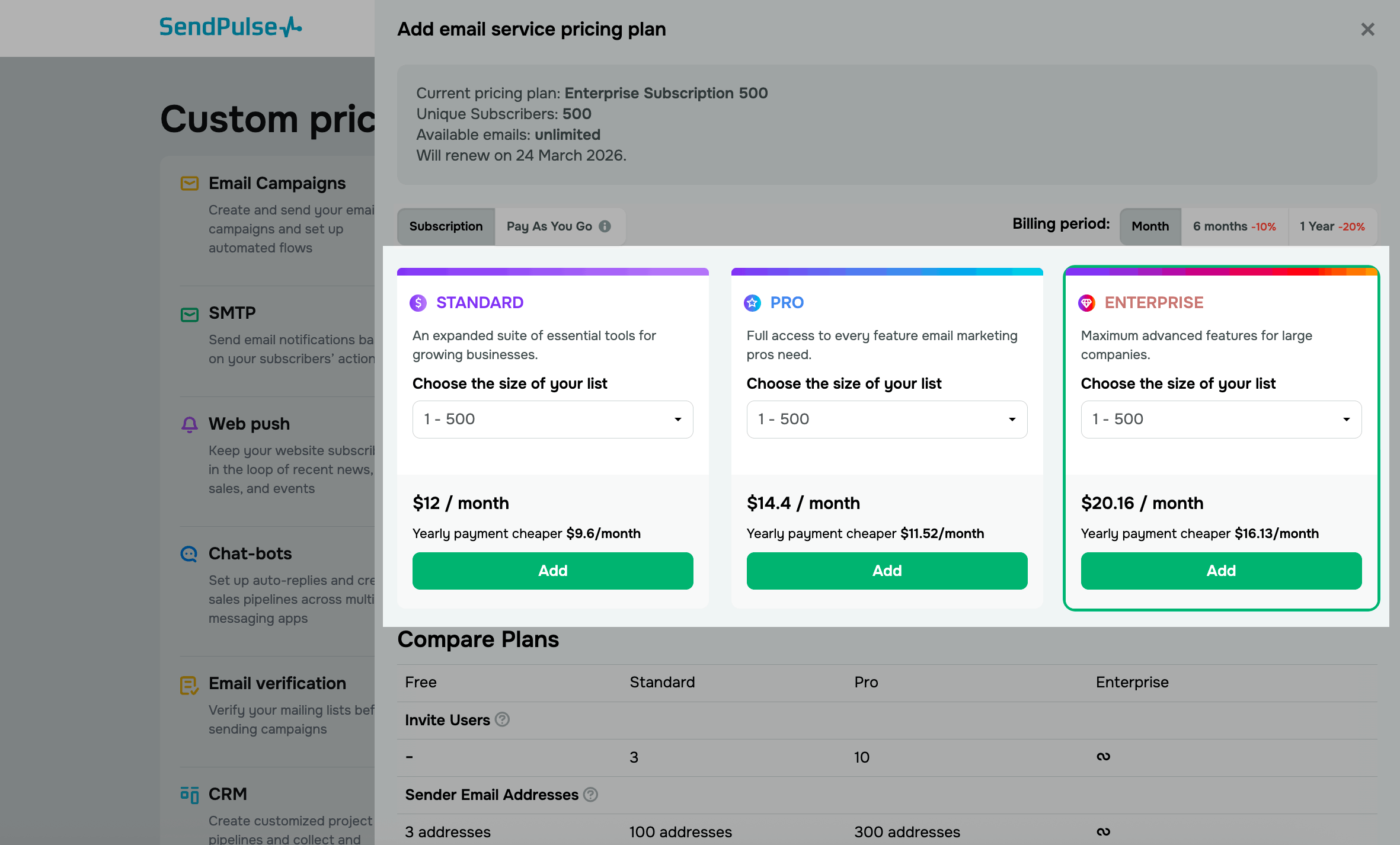Add the Pro plan
Screen dimensions: 1400x845
coord(887,571)
